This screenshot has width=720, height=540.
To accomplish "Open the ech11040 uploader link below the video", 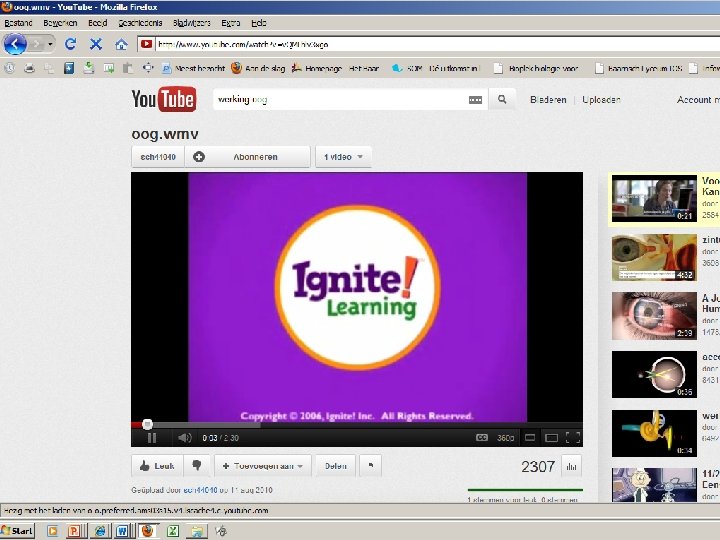I will (200, 490).
